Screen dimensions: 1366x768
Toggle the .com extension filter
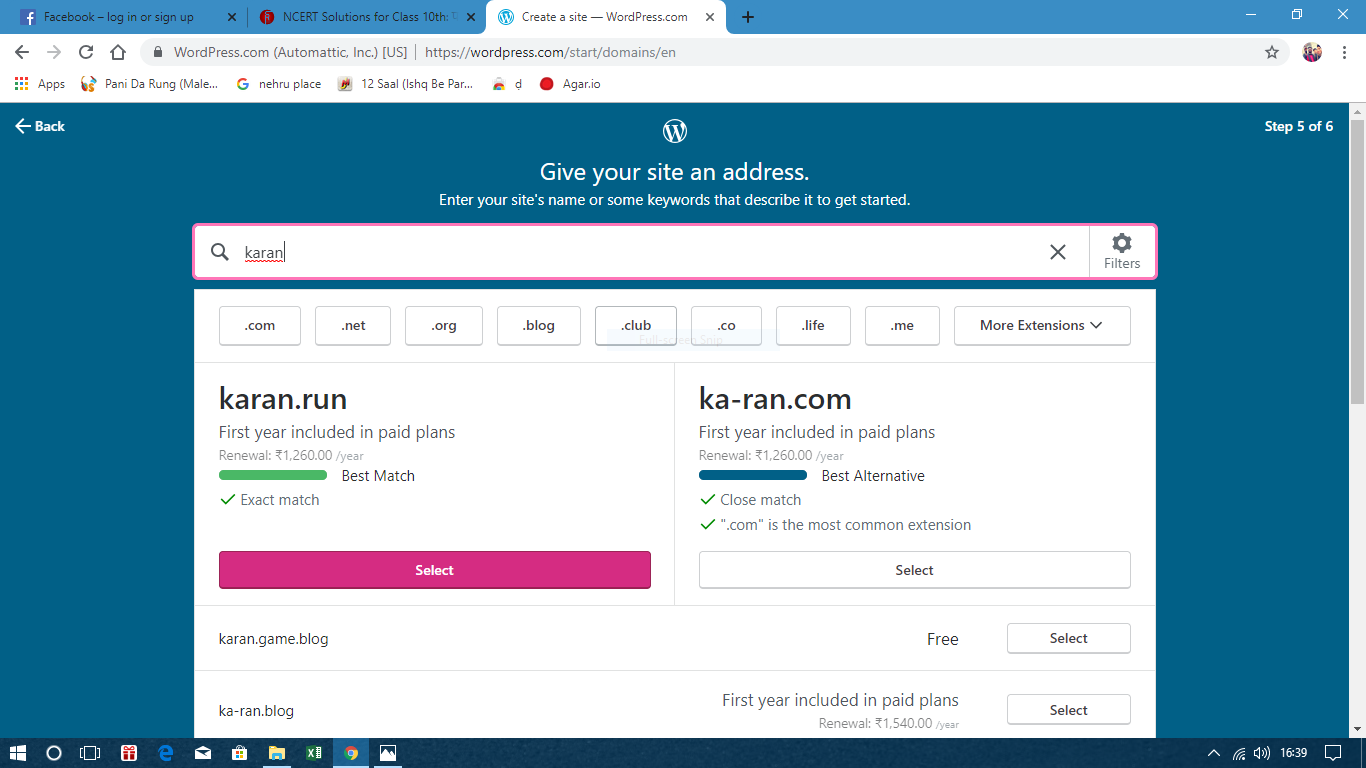(x=259, y=326)
